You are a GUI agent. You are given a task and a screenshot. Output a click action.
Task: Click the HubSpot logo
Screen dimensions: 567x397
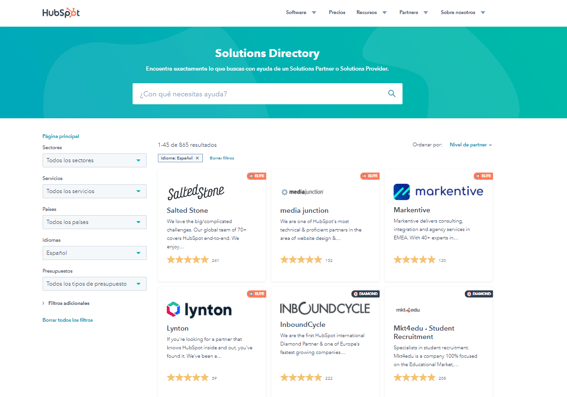[61, 13]
